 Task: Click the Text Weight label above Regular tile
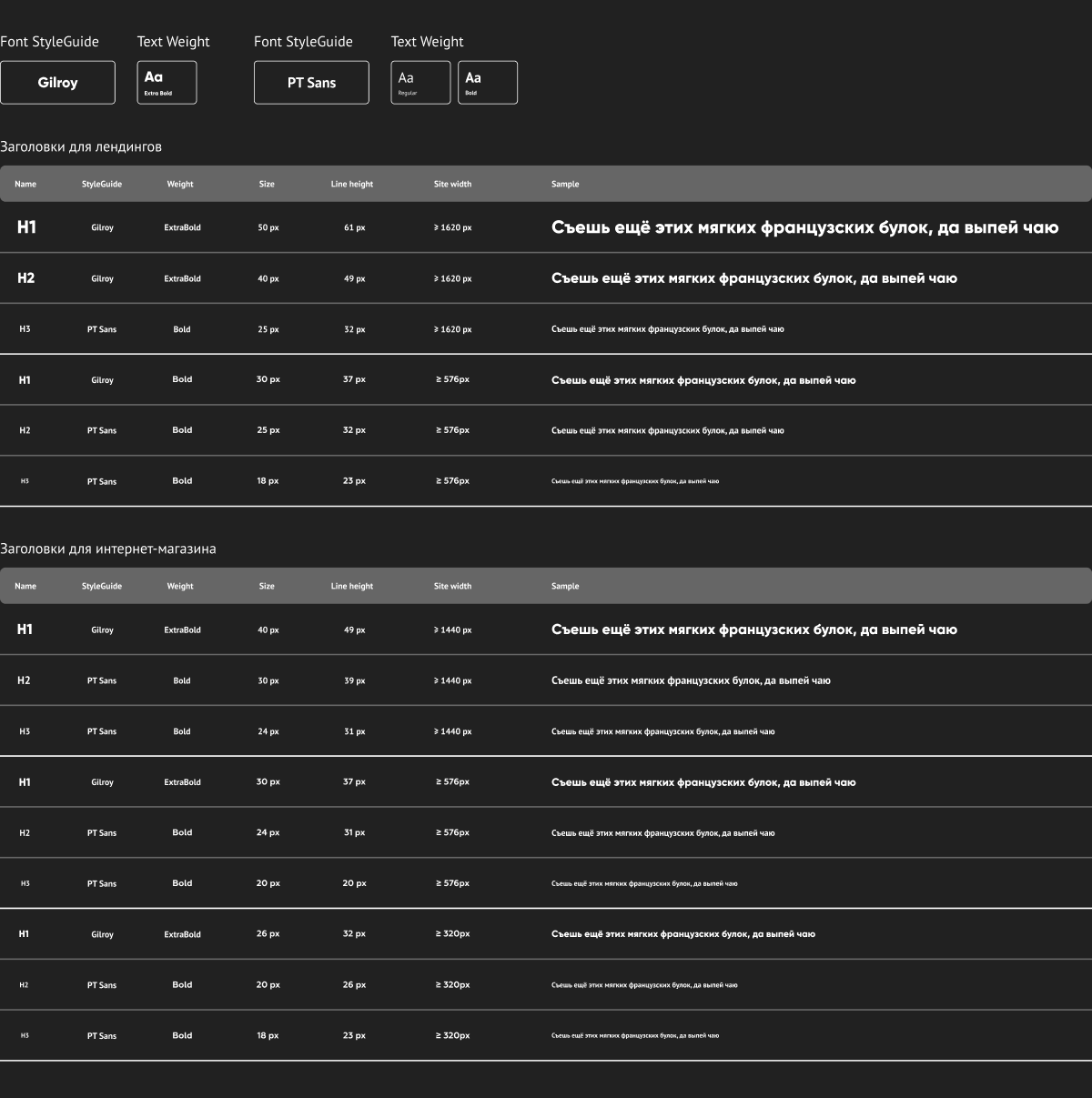tap(427, 42)
